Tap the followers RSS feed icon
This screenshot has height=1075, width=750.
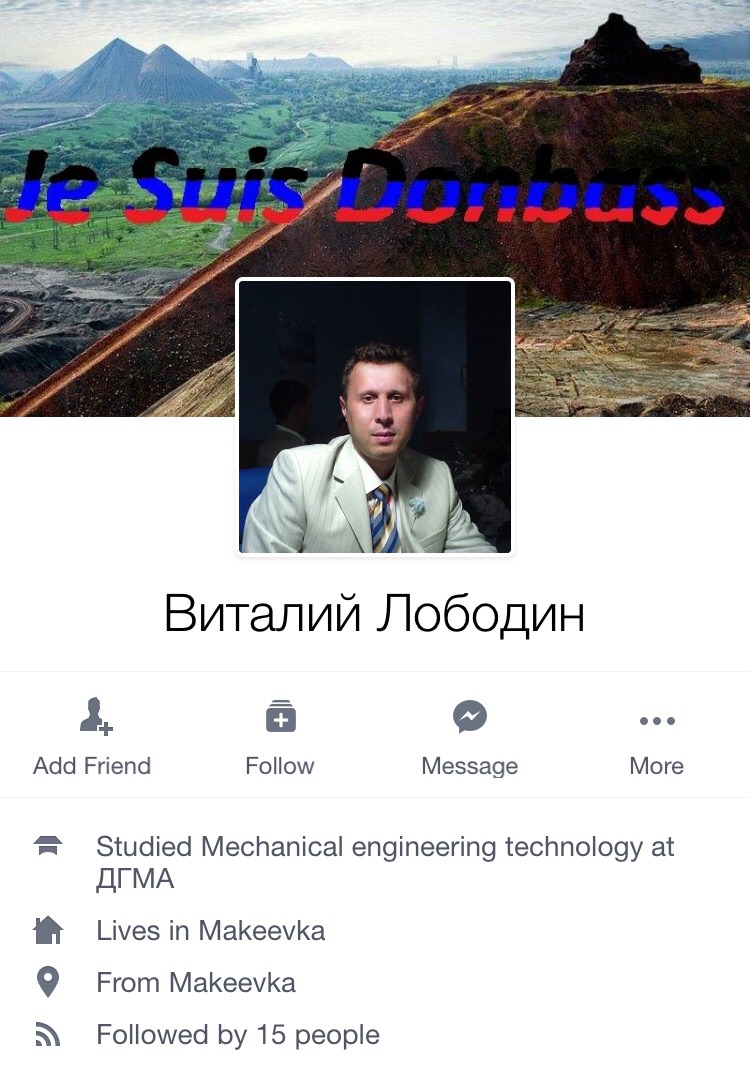click(48, 1035)
